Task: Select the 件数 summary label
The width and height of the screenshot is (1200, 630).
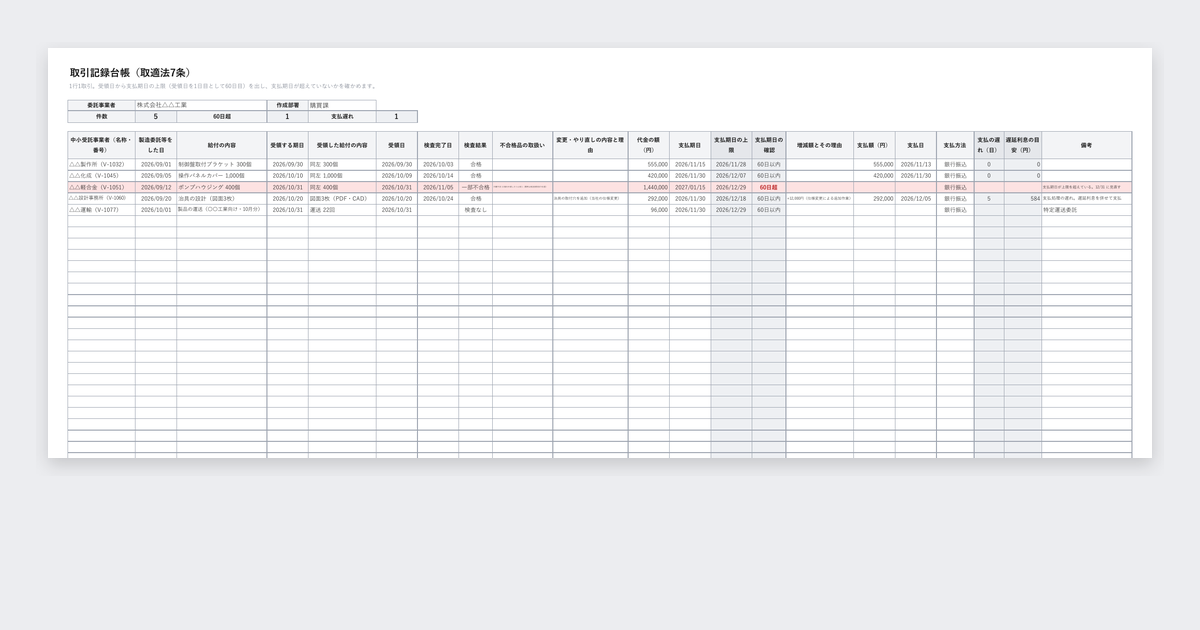Action: pos(102,116)
